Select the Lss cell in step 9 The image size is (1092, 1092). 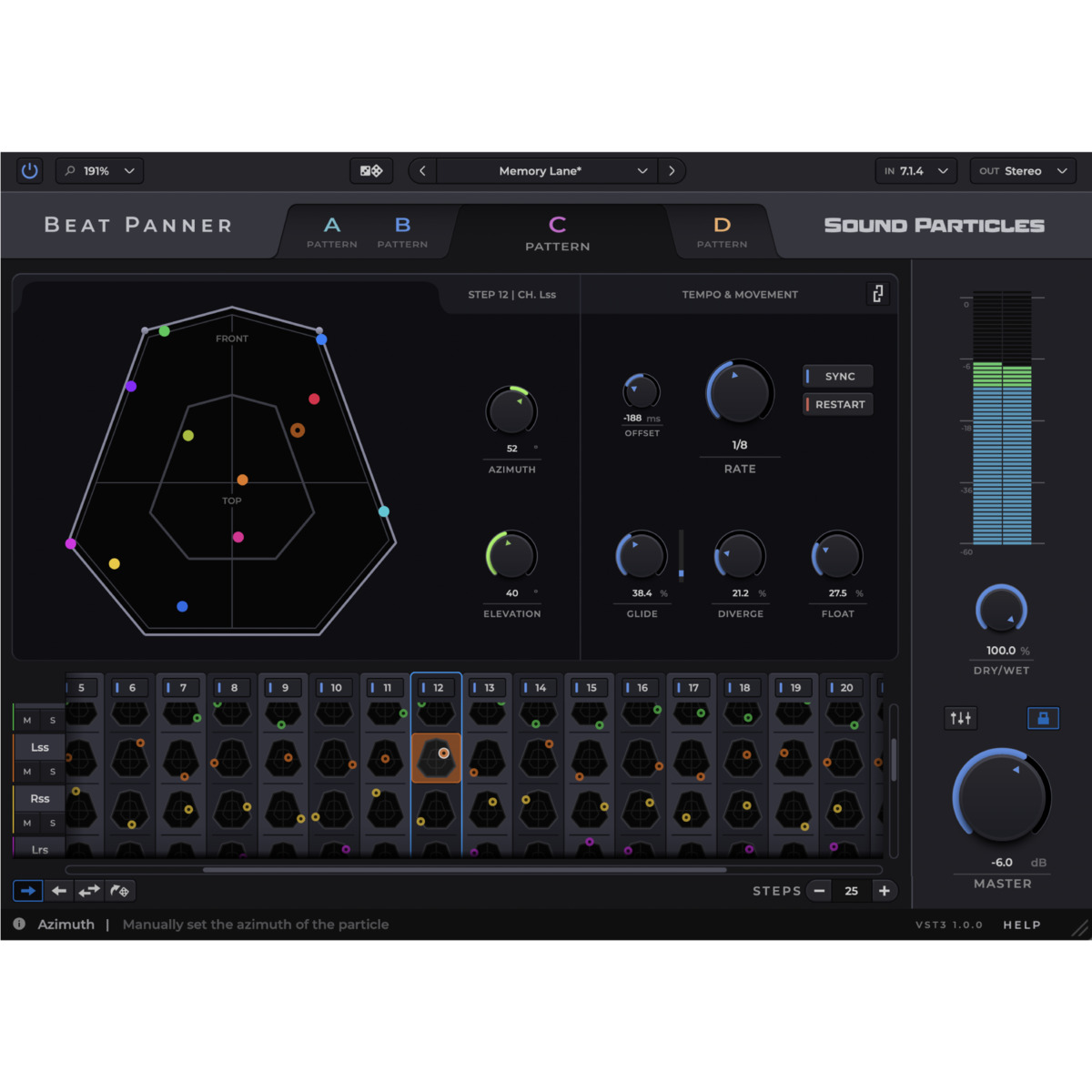pos(283,757)
